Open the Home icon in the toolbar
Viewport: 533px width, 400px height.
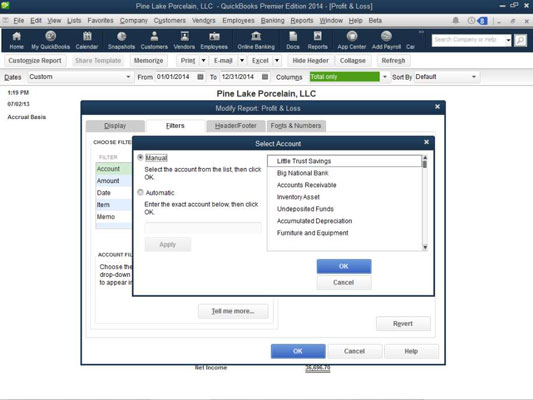click(16, 40)
